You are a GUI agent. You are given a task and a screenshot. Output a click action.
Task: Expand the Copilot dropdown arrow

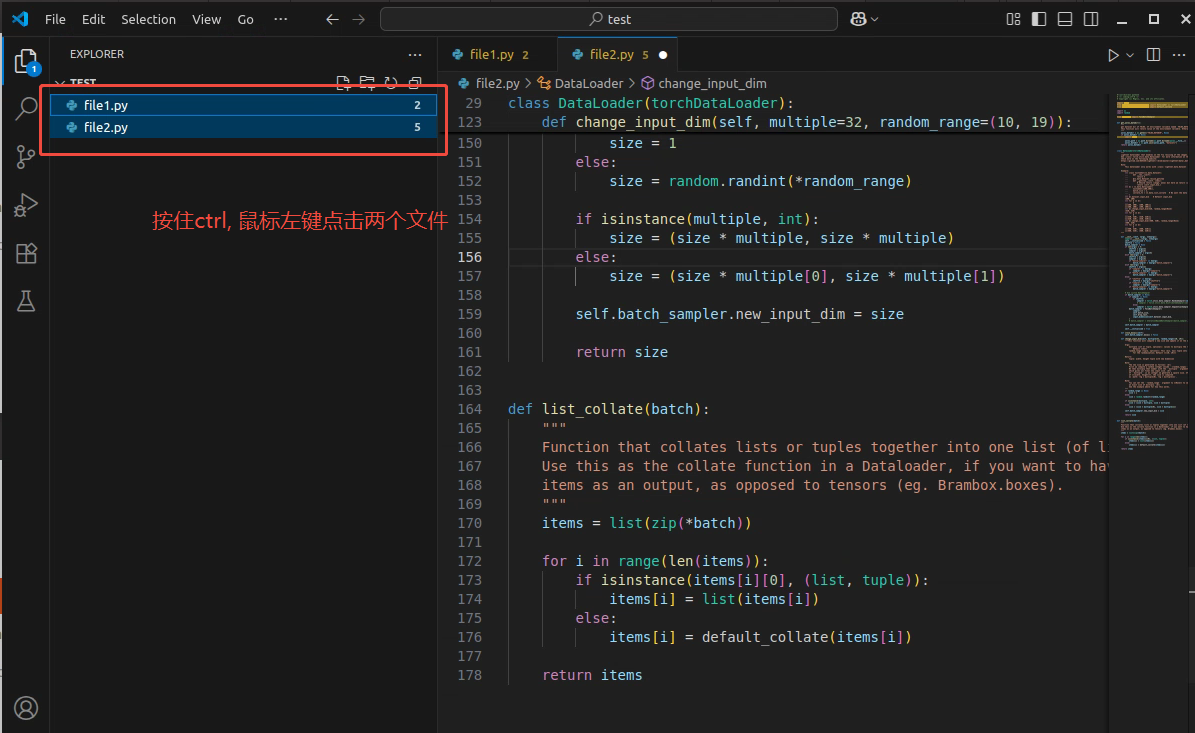point(874,19)
